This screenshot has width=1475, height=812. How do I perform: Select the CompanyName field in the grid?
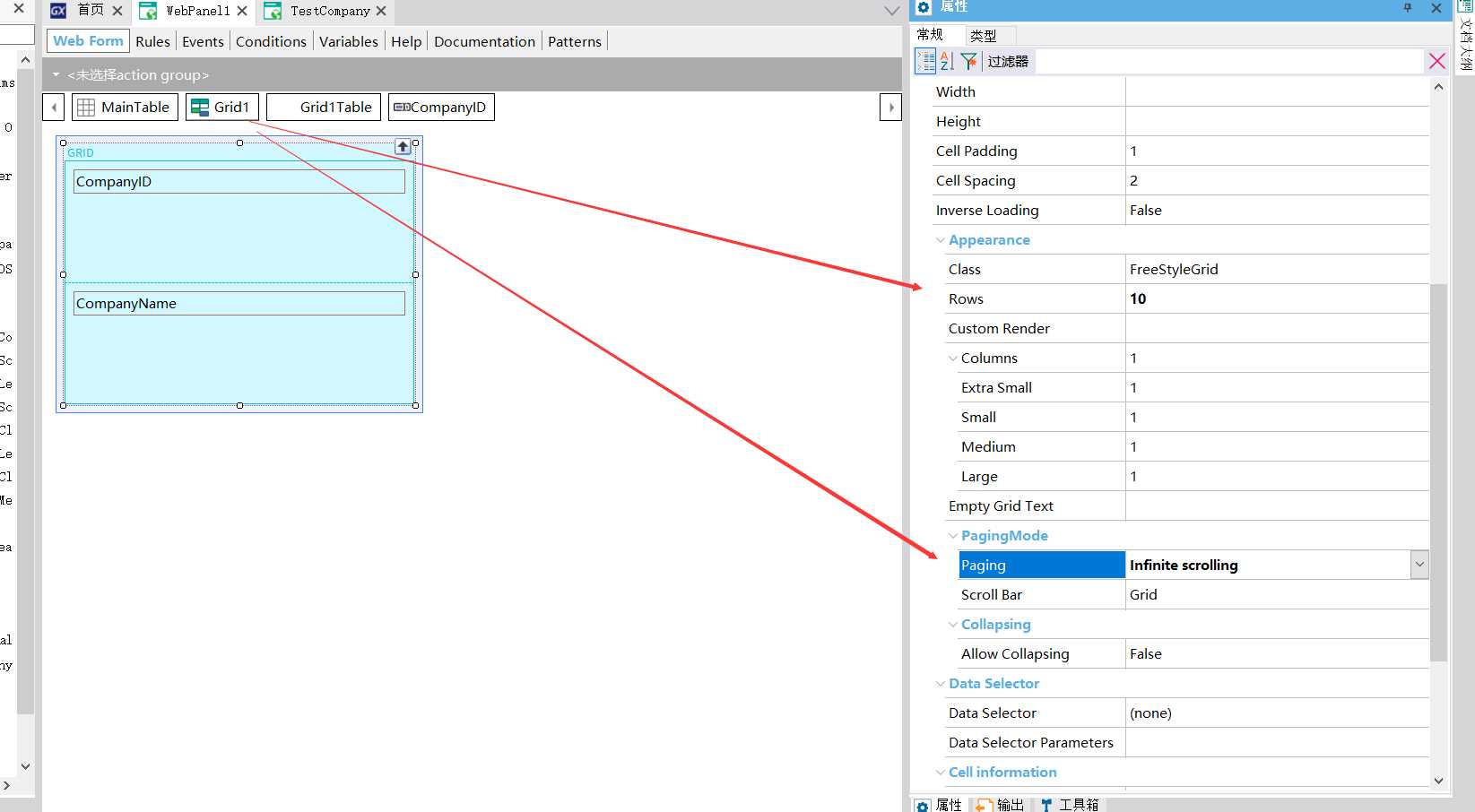(x=239, y=303)
